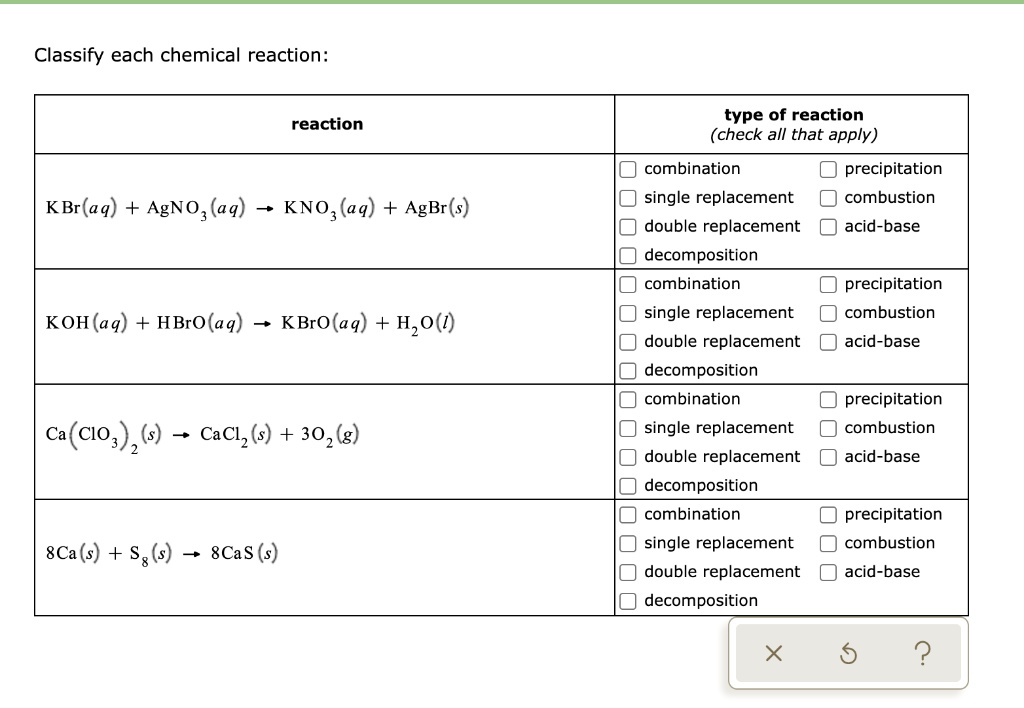Check combination for the 8Ca + S8 reaction
This screenshot has width=1024, height=708.
coord(628,514)
